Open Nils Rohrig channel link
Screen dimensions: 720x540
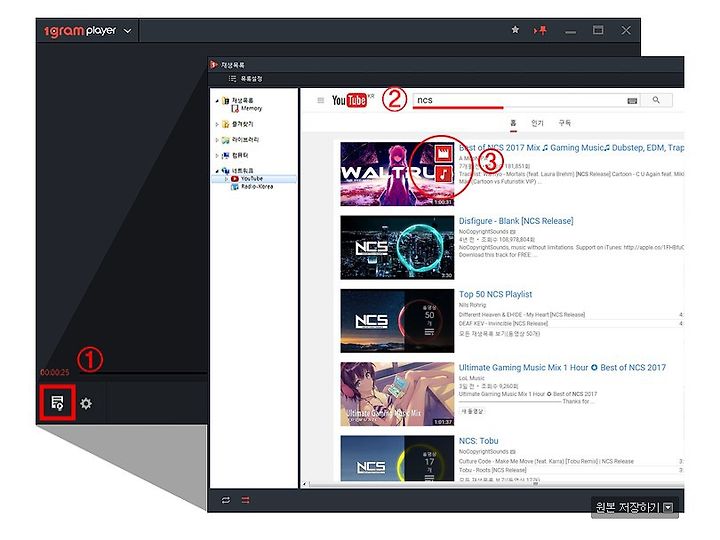coord(472,305)
